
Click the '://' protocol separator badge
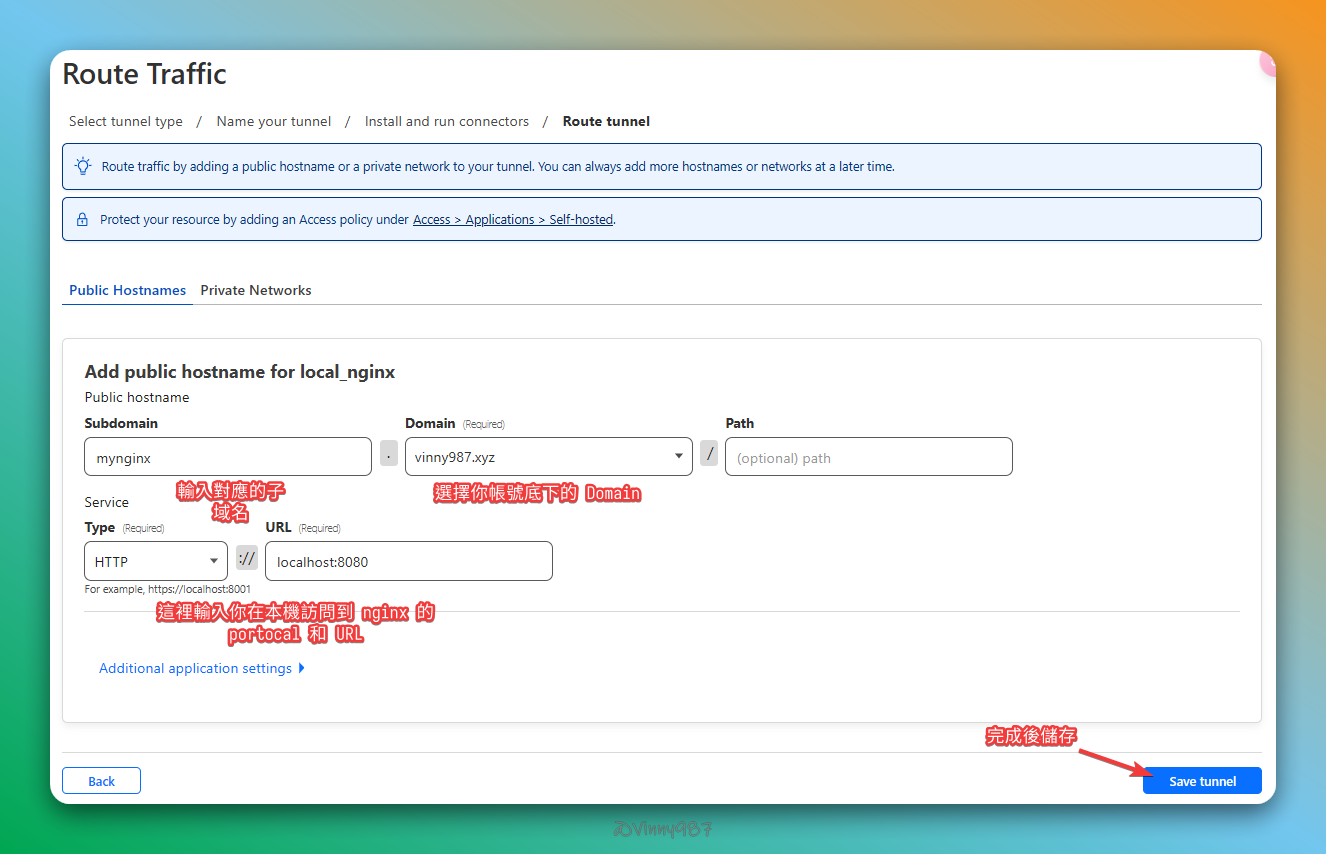247,558
